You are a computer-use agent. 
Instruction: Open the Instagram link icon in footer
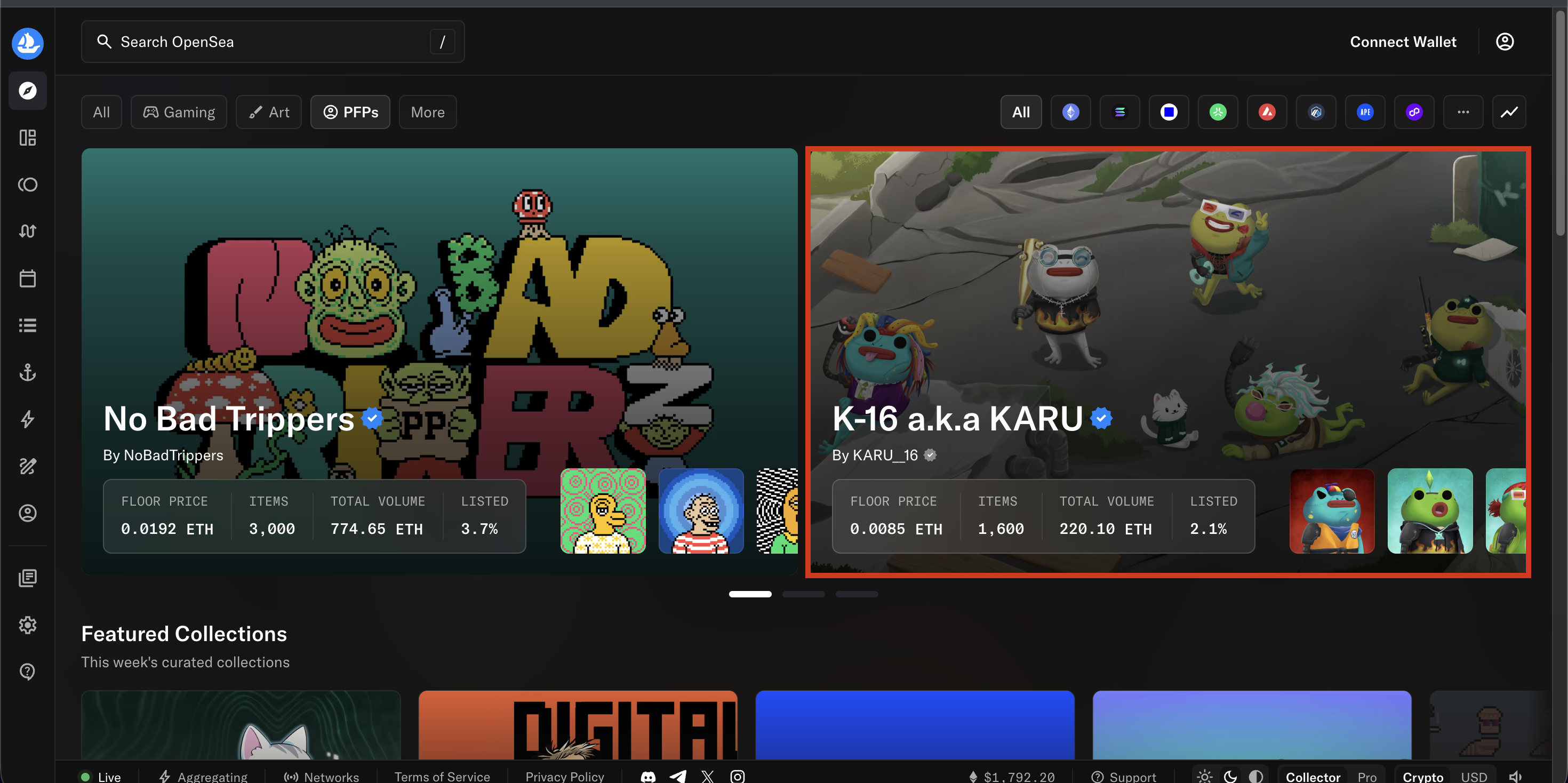click(737, 776)
